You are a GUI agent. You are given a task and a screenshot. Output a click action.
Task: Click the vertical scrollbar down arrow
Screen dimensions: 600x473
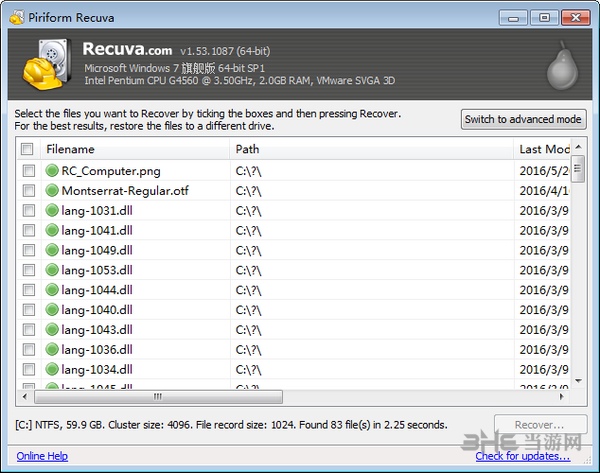pos(578,380)
